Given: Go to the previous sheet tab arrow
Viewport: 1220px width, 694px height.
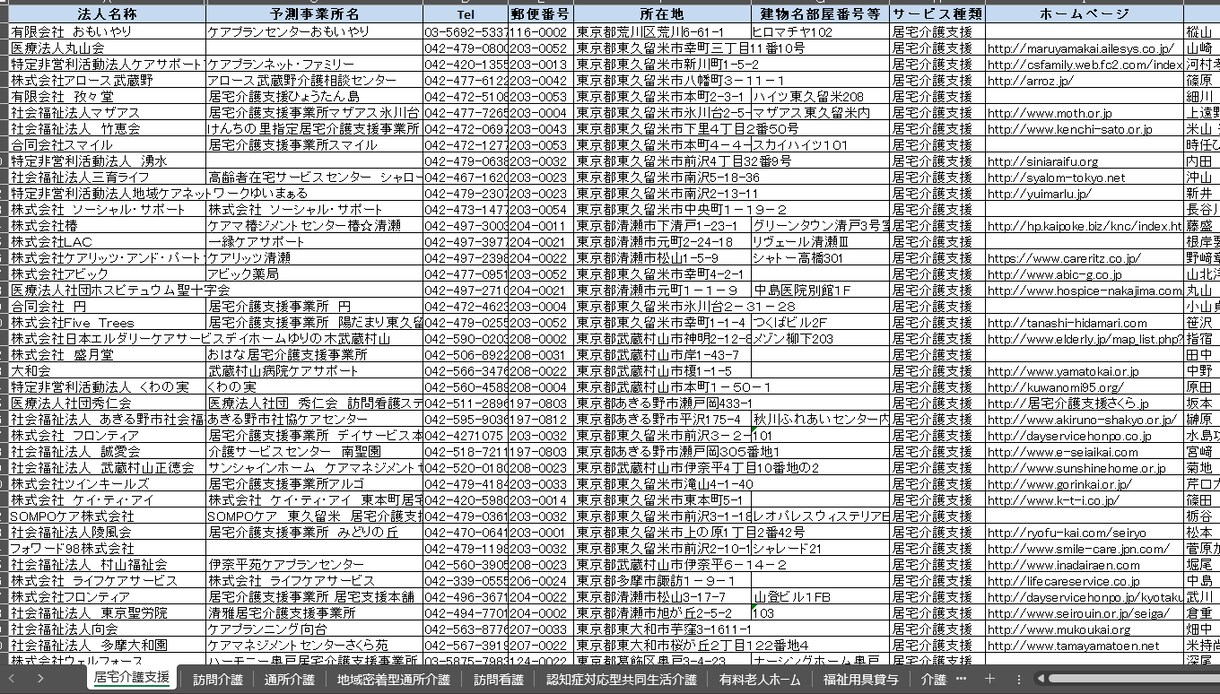Looking at the screenshot, I should 9,679.
